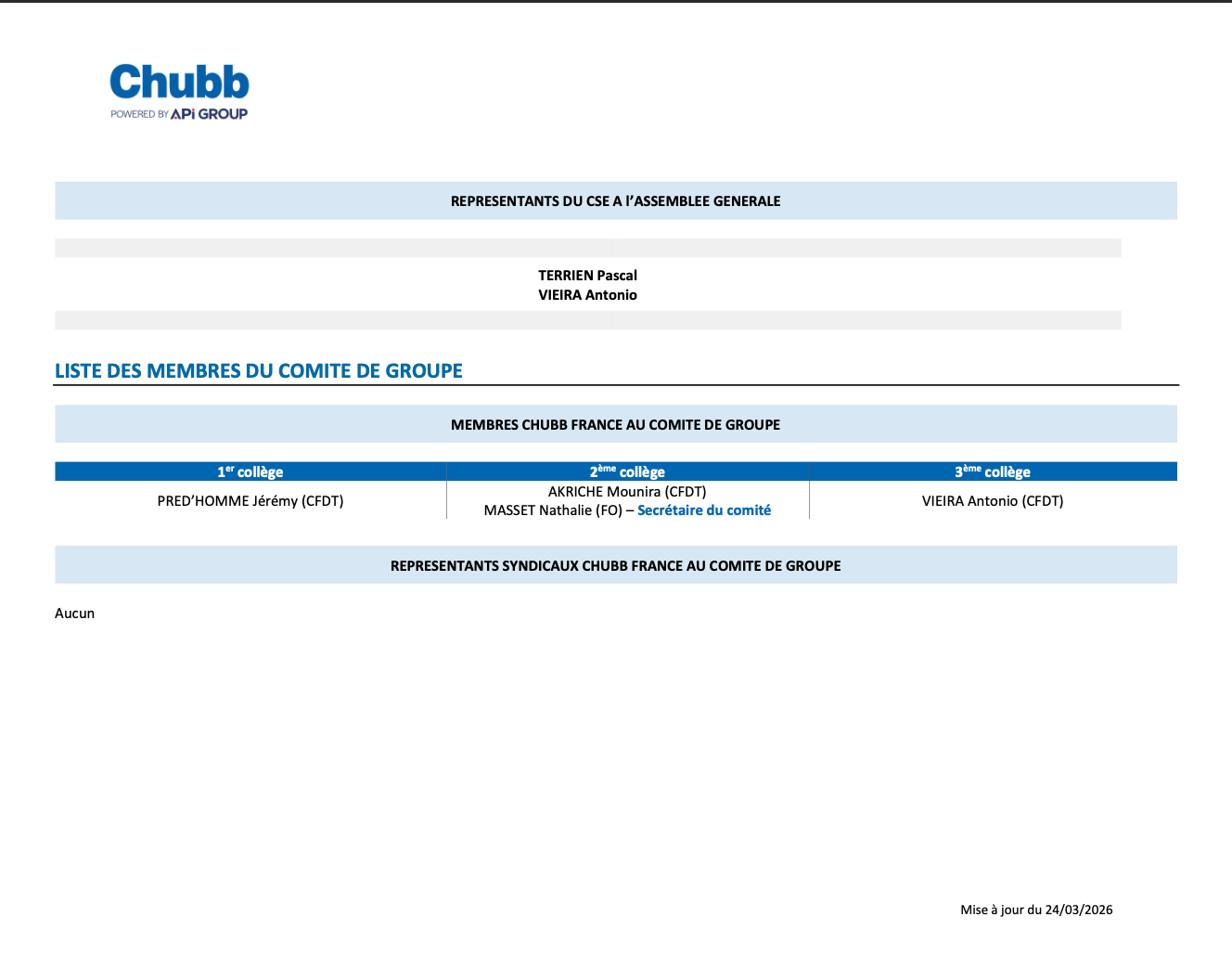
Task: Click the name TERRIEN Pascal
Action: pos(587,276)
